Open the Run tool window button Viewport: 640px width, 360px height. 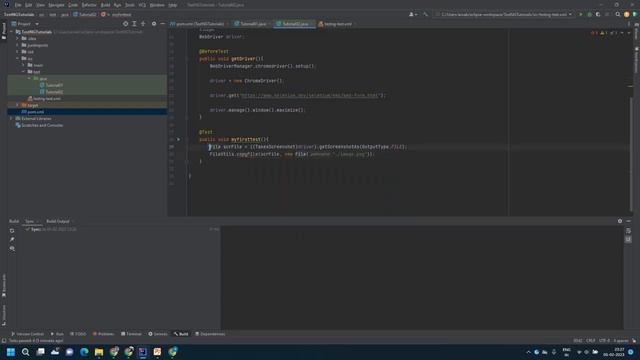click(x=57, y=334)
